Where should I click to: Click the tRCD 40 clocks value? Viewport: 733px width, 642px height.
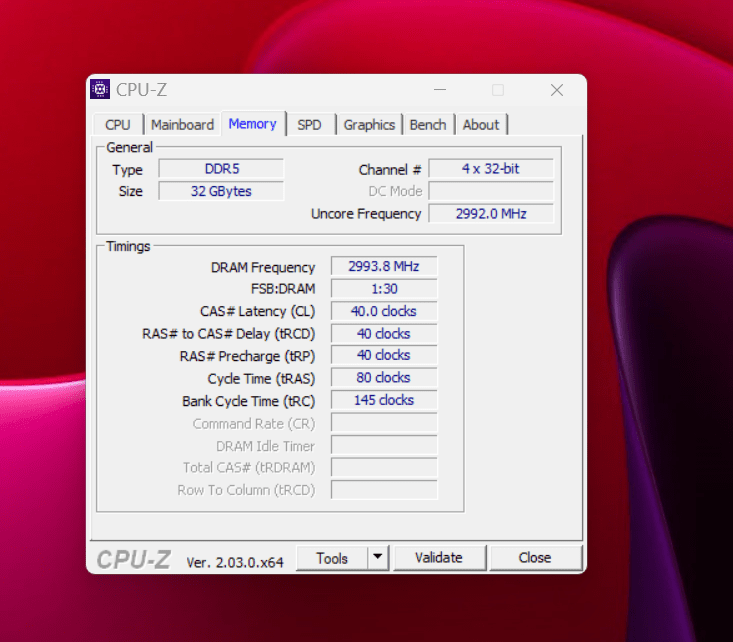pos(384,333)
